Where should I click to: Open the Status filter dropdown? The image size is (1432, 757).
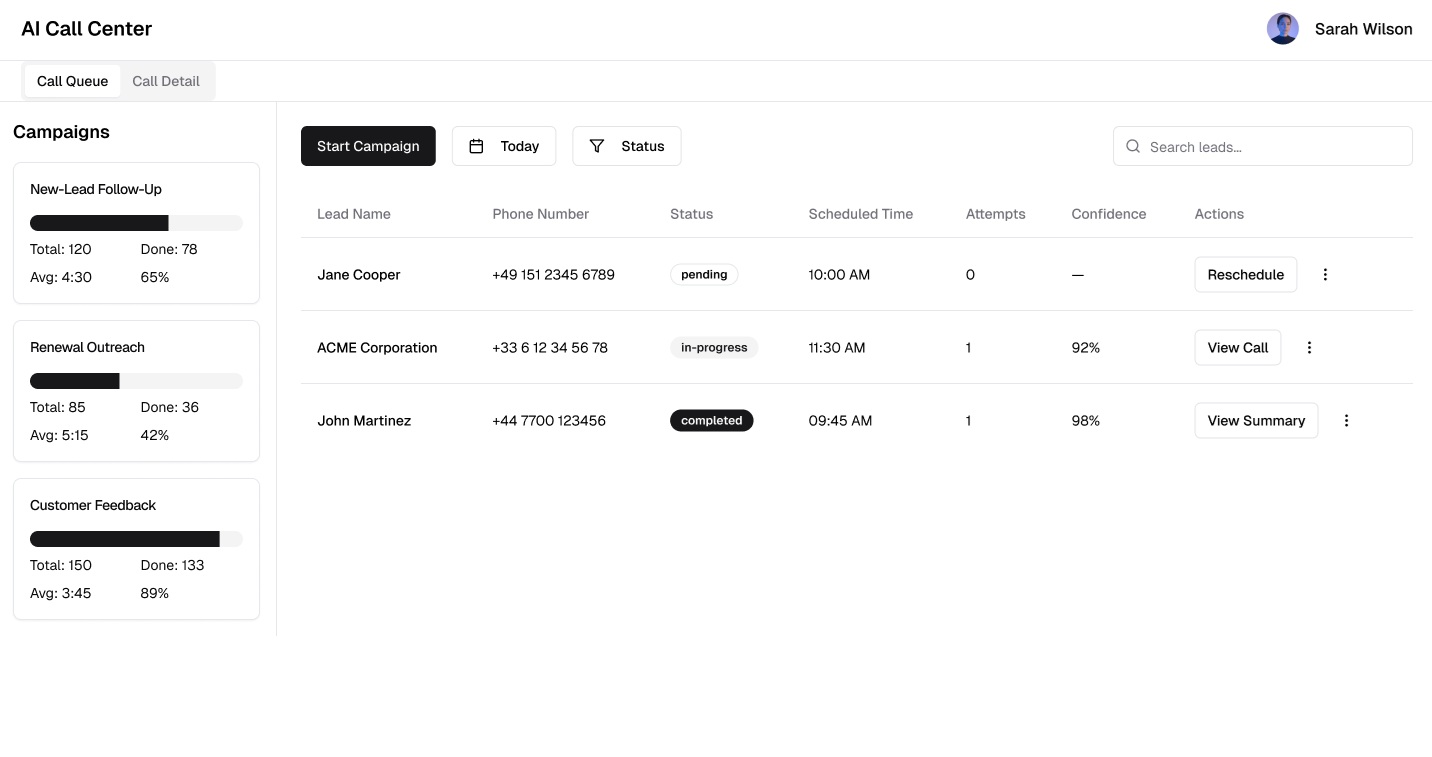coord(627,146)
